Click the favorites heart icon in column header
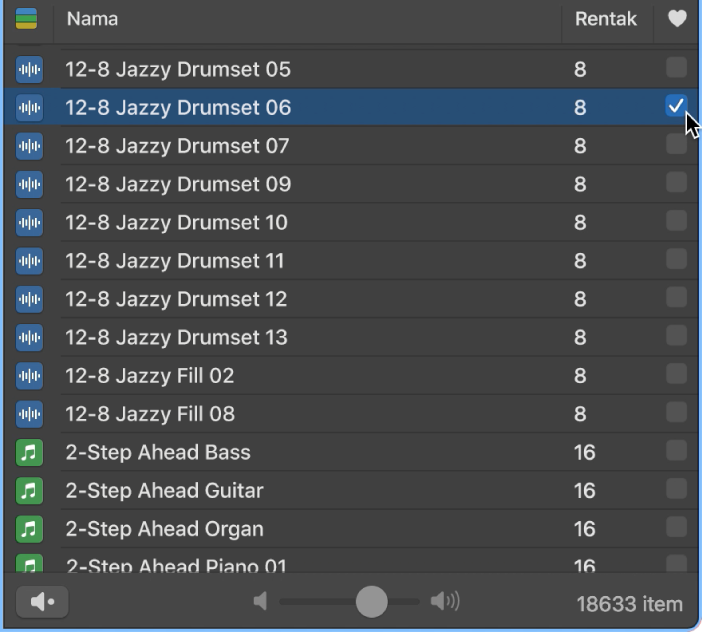This screenshot has width=702, height=633. click(x=677, y=19)
